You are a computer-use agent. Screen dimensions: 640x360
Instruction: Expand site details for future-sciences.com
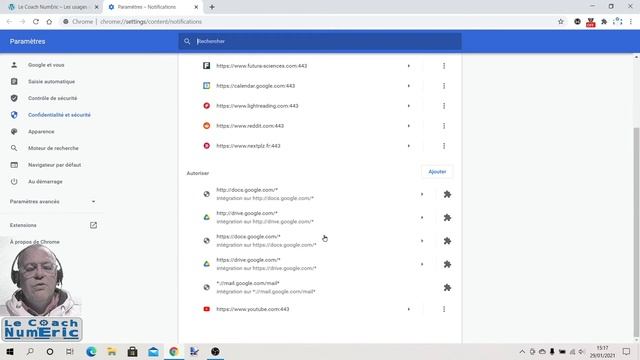(409, 66)
